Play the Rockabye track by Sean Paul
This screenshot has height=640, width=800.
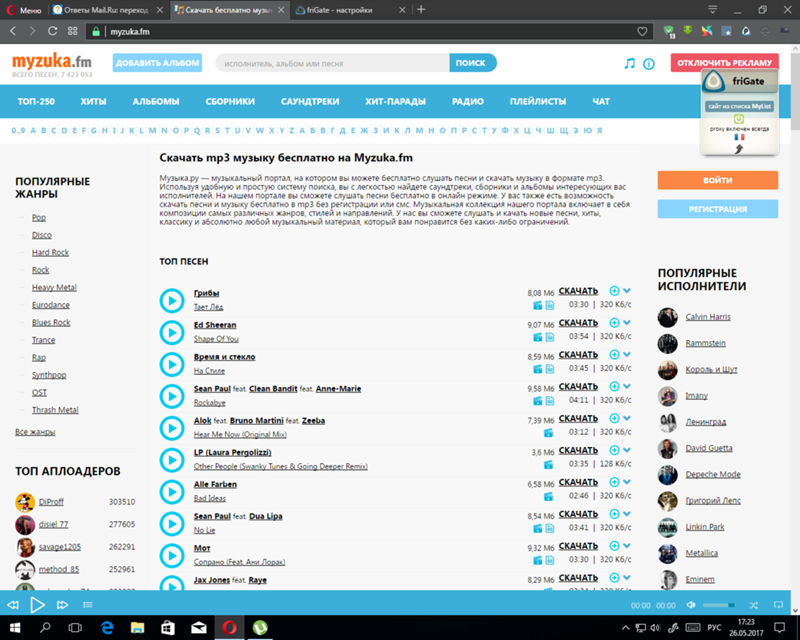[x=172, y=396]
